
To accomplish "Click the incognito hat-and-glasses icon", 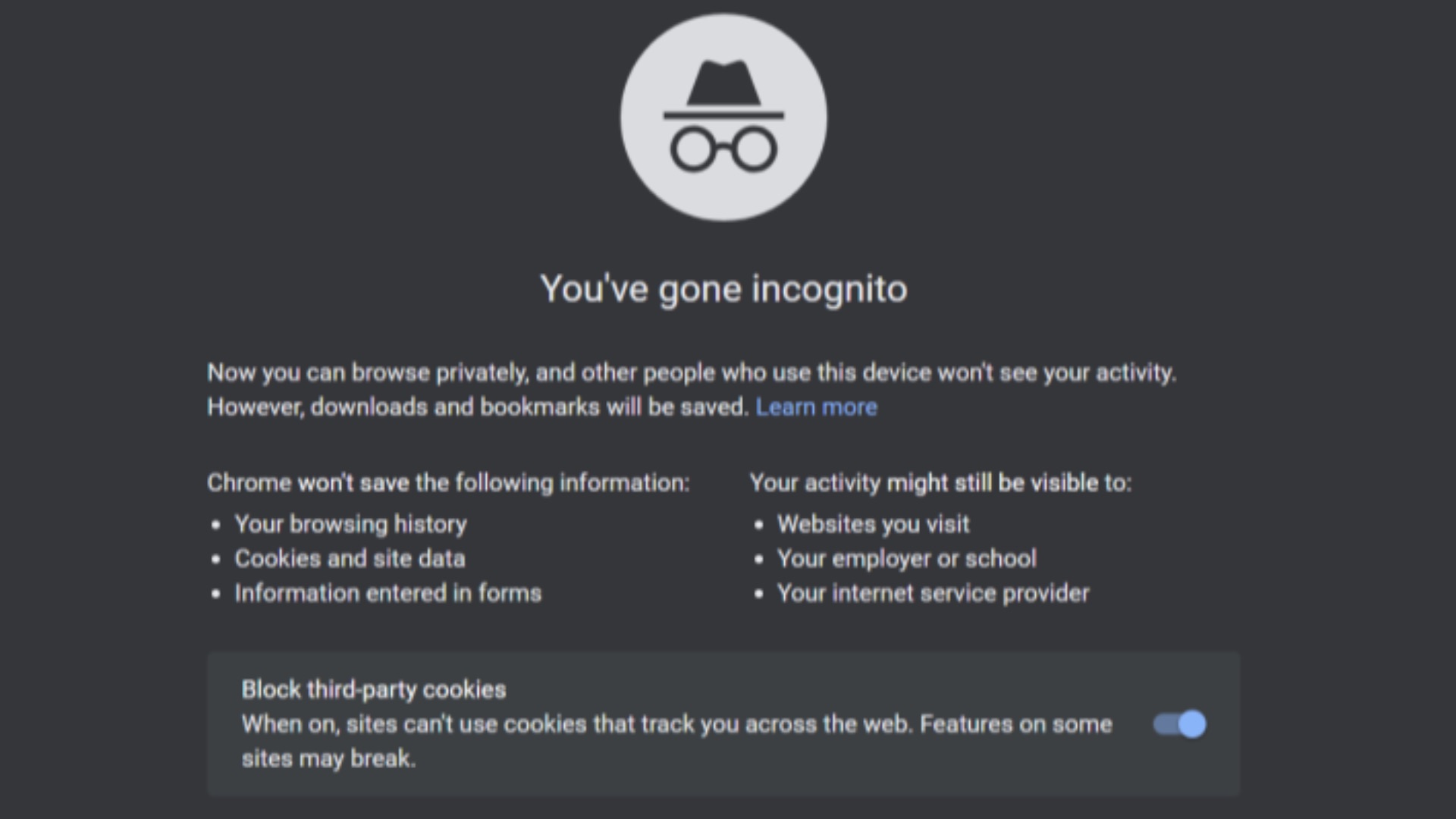I will coord(723,118).
